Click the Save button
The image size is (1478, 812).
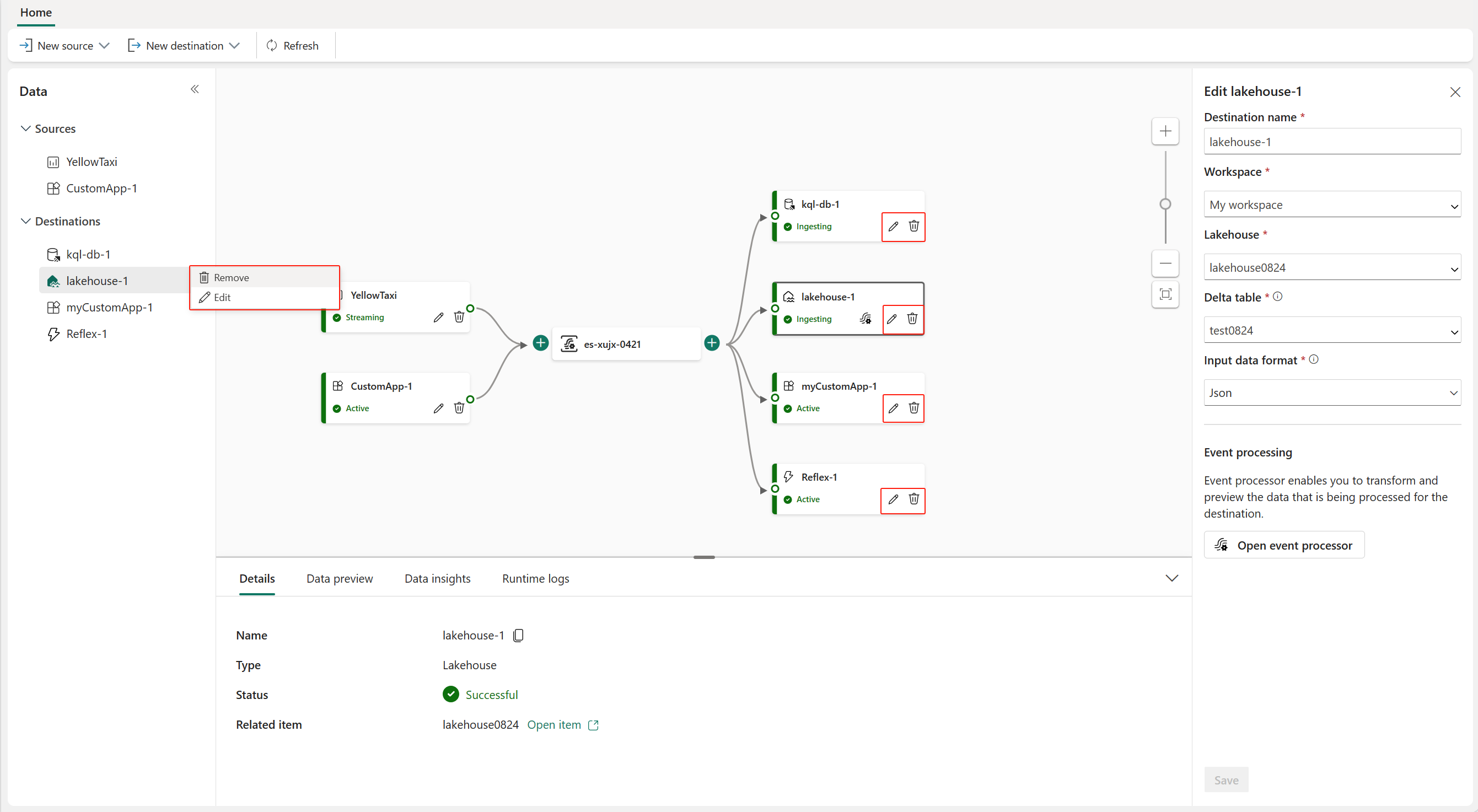pos(1226,780)
